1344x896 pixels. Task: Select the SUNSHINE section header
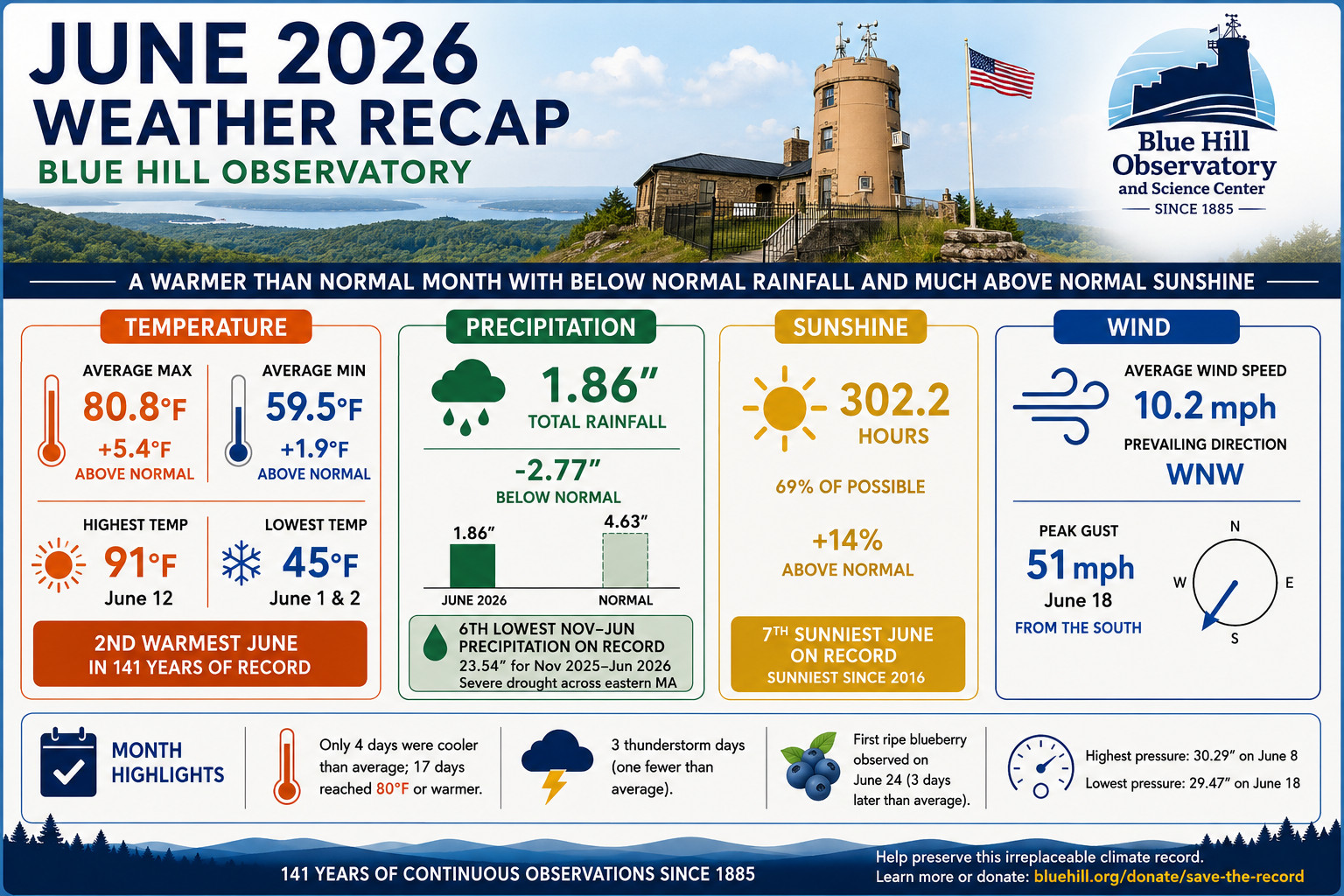[x=850, y=327]
